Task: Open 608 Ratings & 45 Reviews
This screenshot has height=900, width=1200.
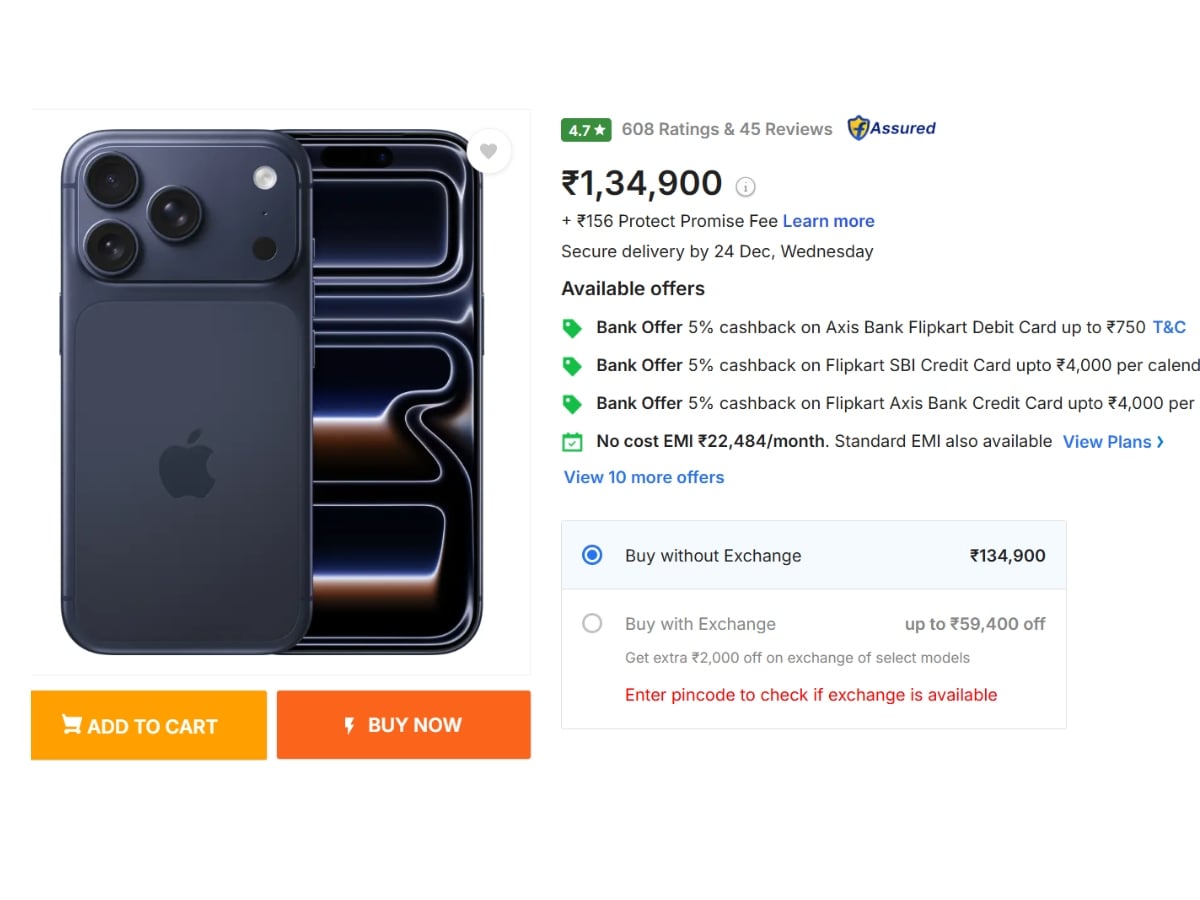Action: pos(727,129)
